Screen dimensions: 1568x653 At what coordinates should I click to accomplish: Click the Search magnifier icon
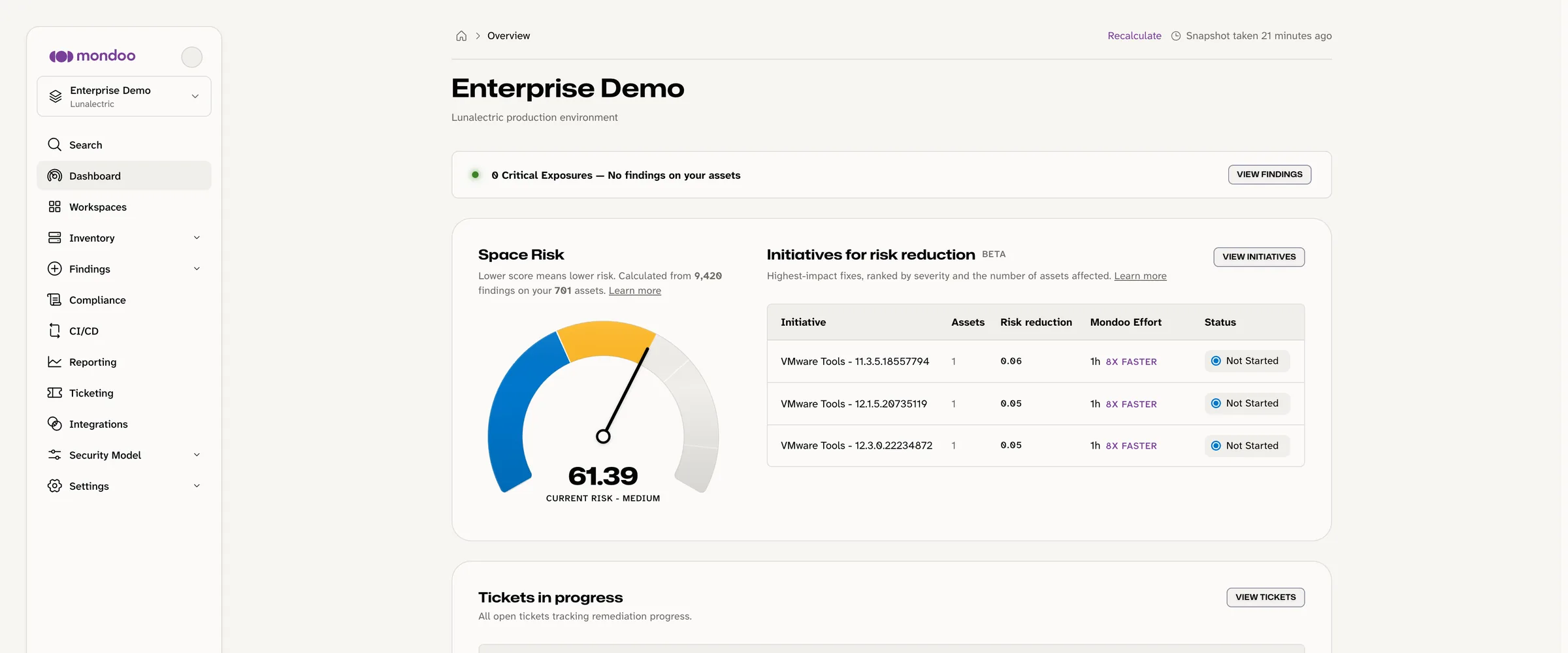[55, 144]
